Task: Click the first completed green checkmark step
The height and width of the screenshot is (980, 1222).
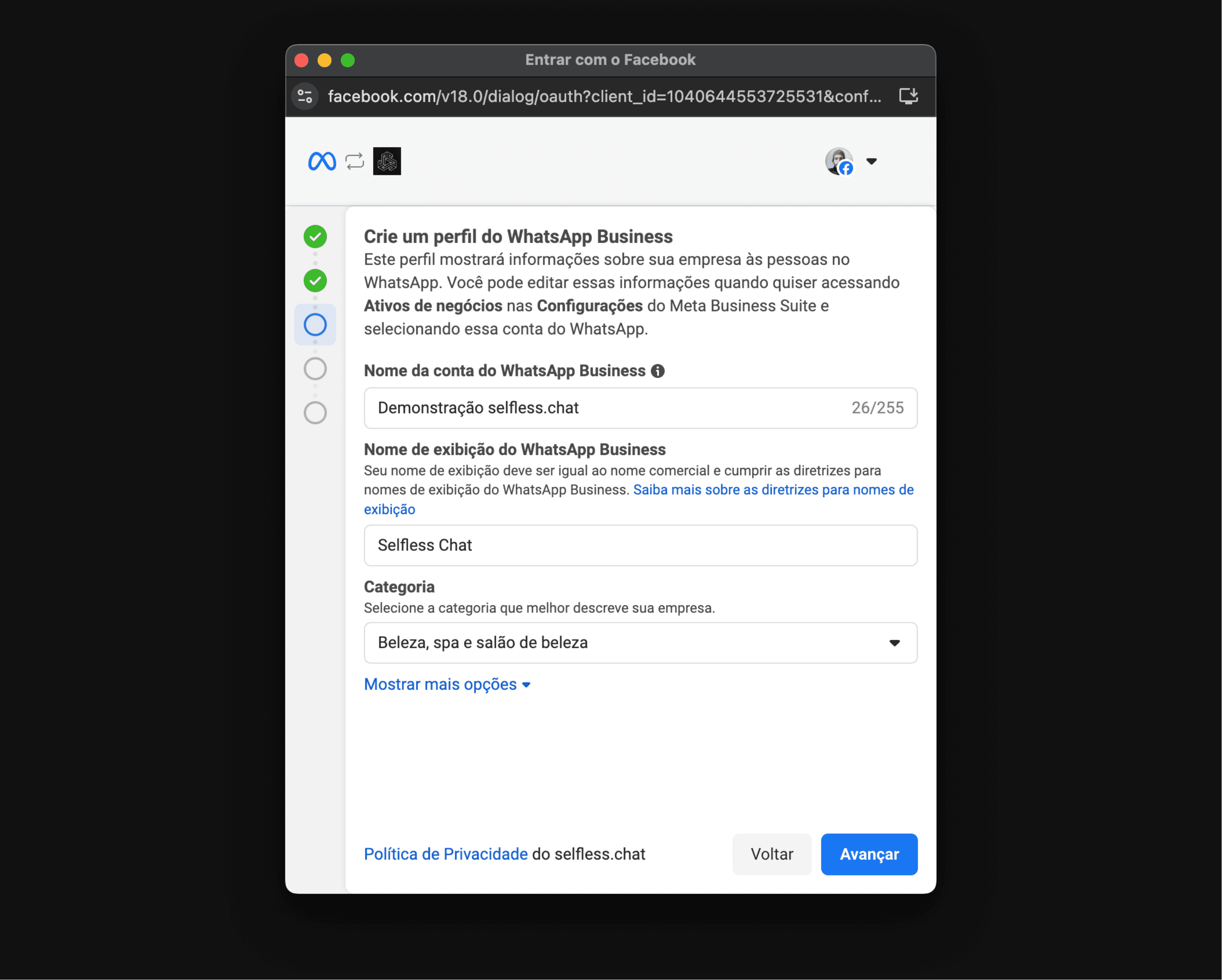Action: [315, 236]
